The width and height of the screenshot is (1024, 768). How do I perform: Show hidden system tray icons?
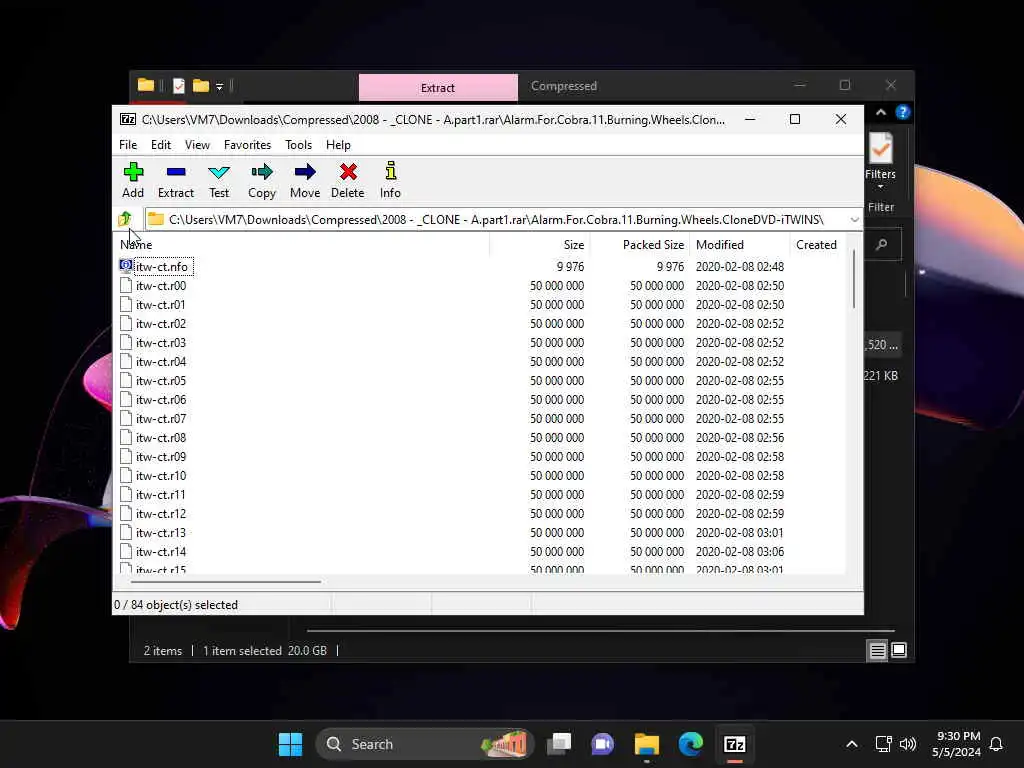click(852, 744)
